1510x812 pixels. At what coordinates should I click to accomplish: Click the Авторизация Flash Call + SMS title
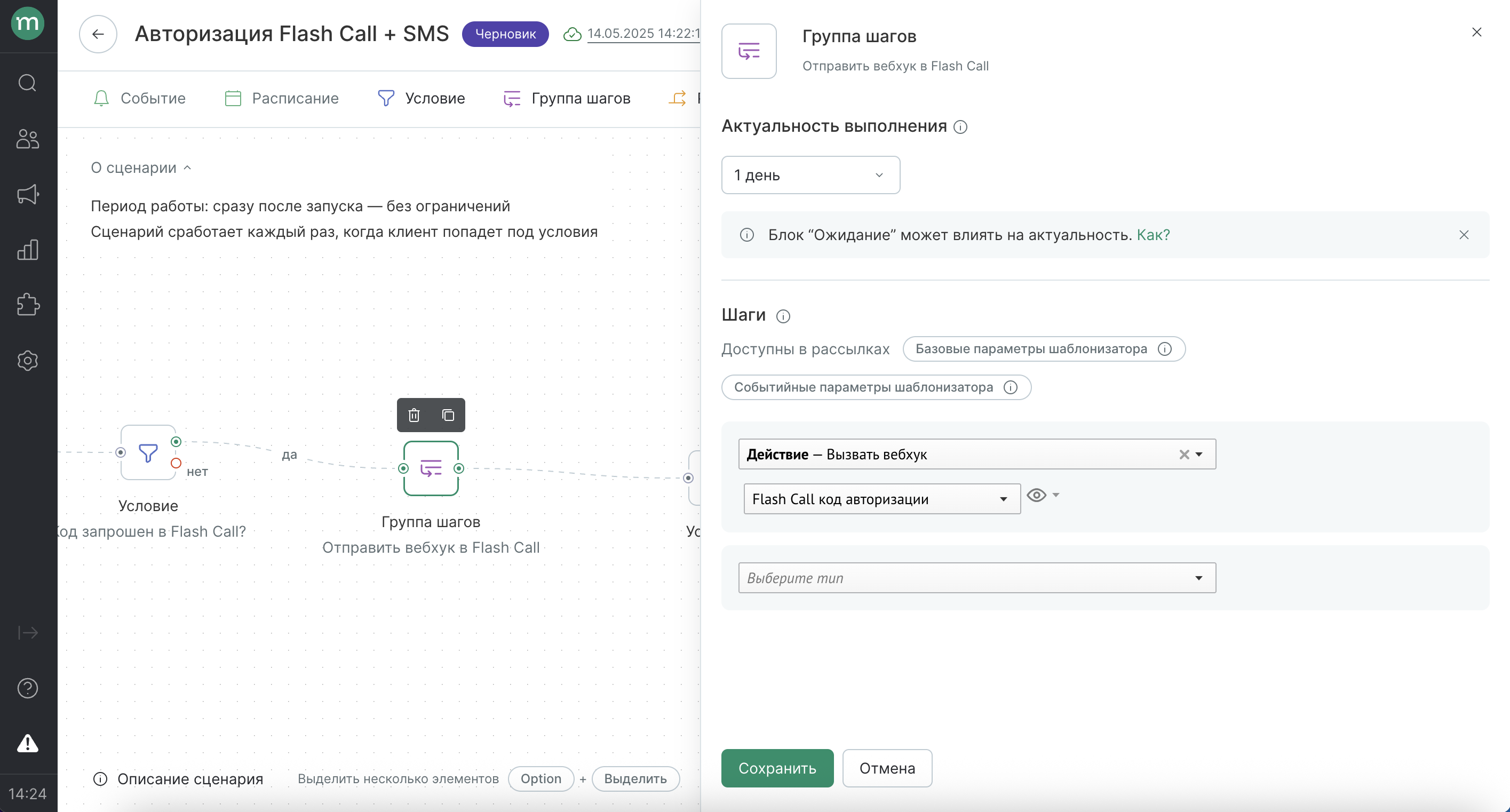tap(292, 34)
